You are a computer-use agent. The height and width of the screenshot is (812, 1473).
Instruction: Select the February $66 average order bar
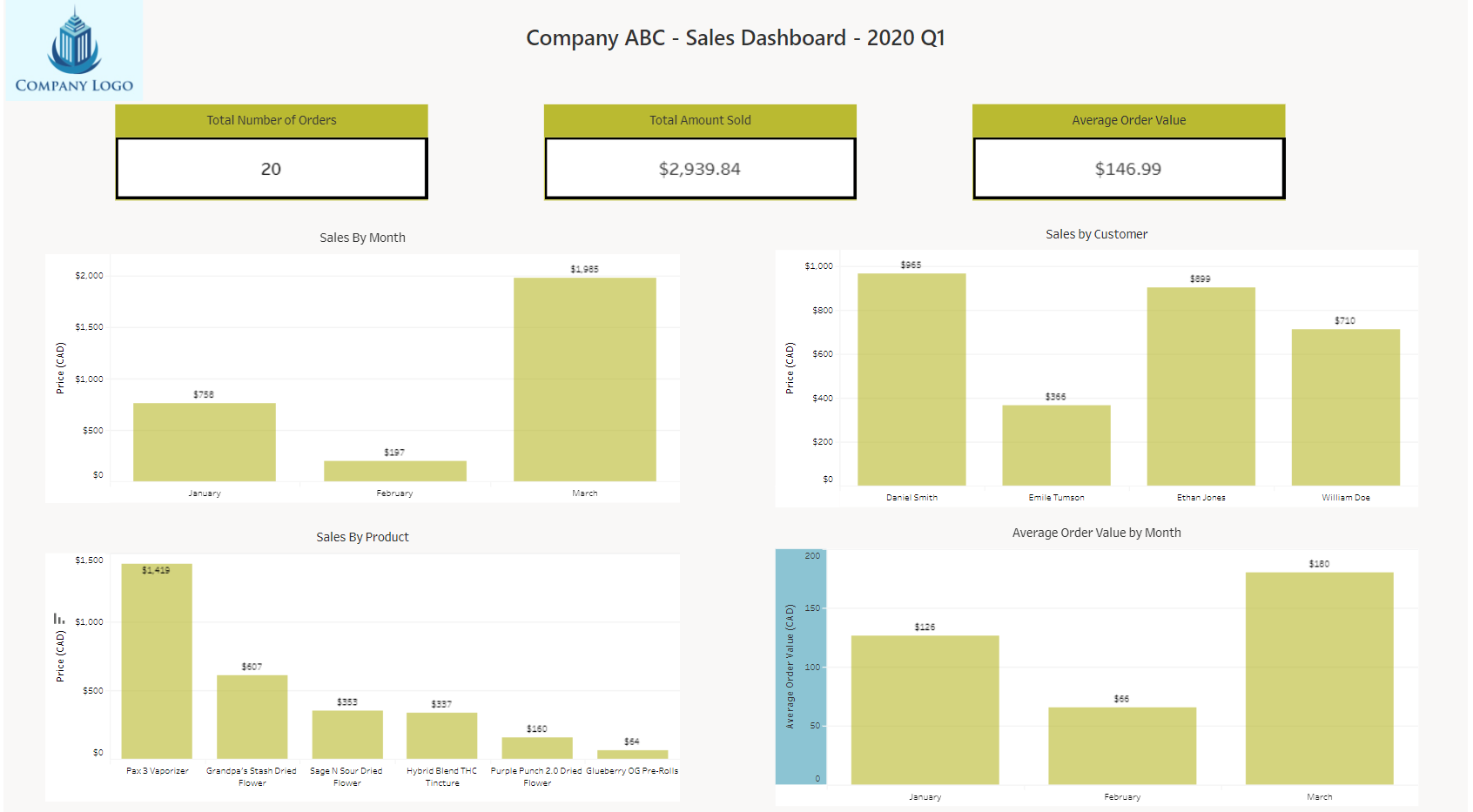(1121, 746)
